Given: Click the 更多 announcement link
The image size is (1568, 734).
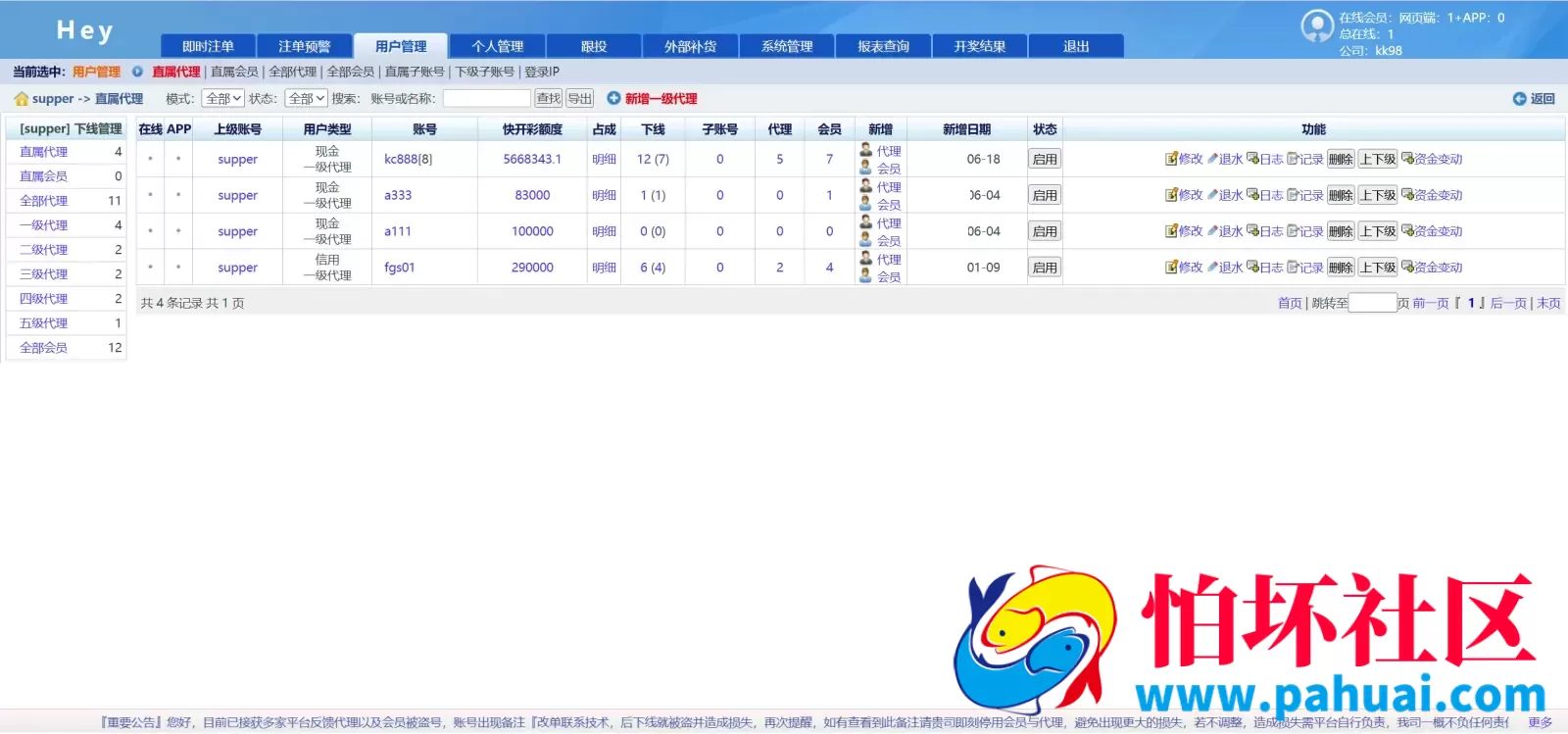Looking at the screenshot, I should 1541,722.
